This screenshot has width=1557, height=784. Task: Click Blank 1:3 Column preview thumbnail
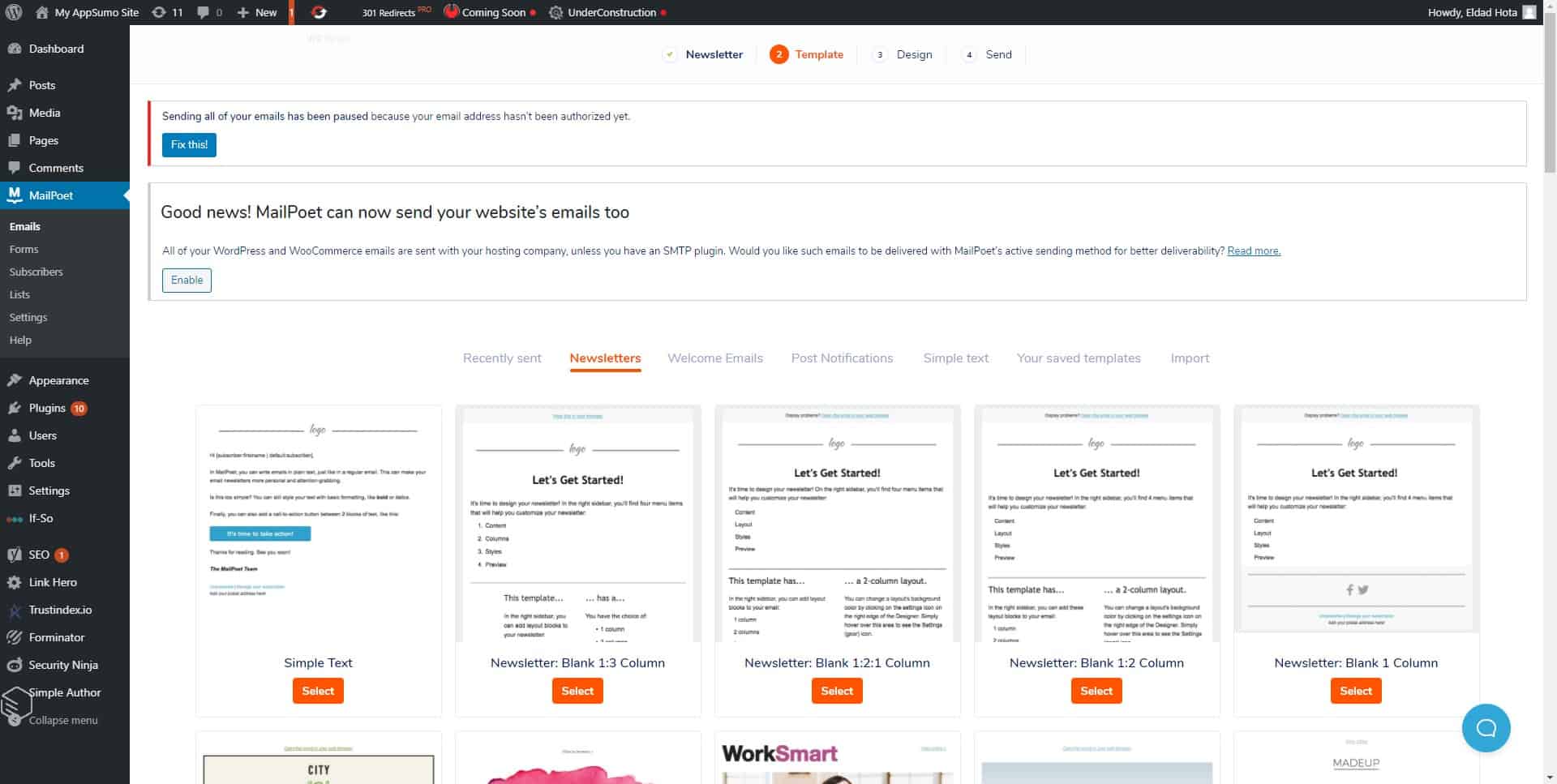click(578, 524)
